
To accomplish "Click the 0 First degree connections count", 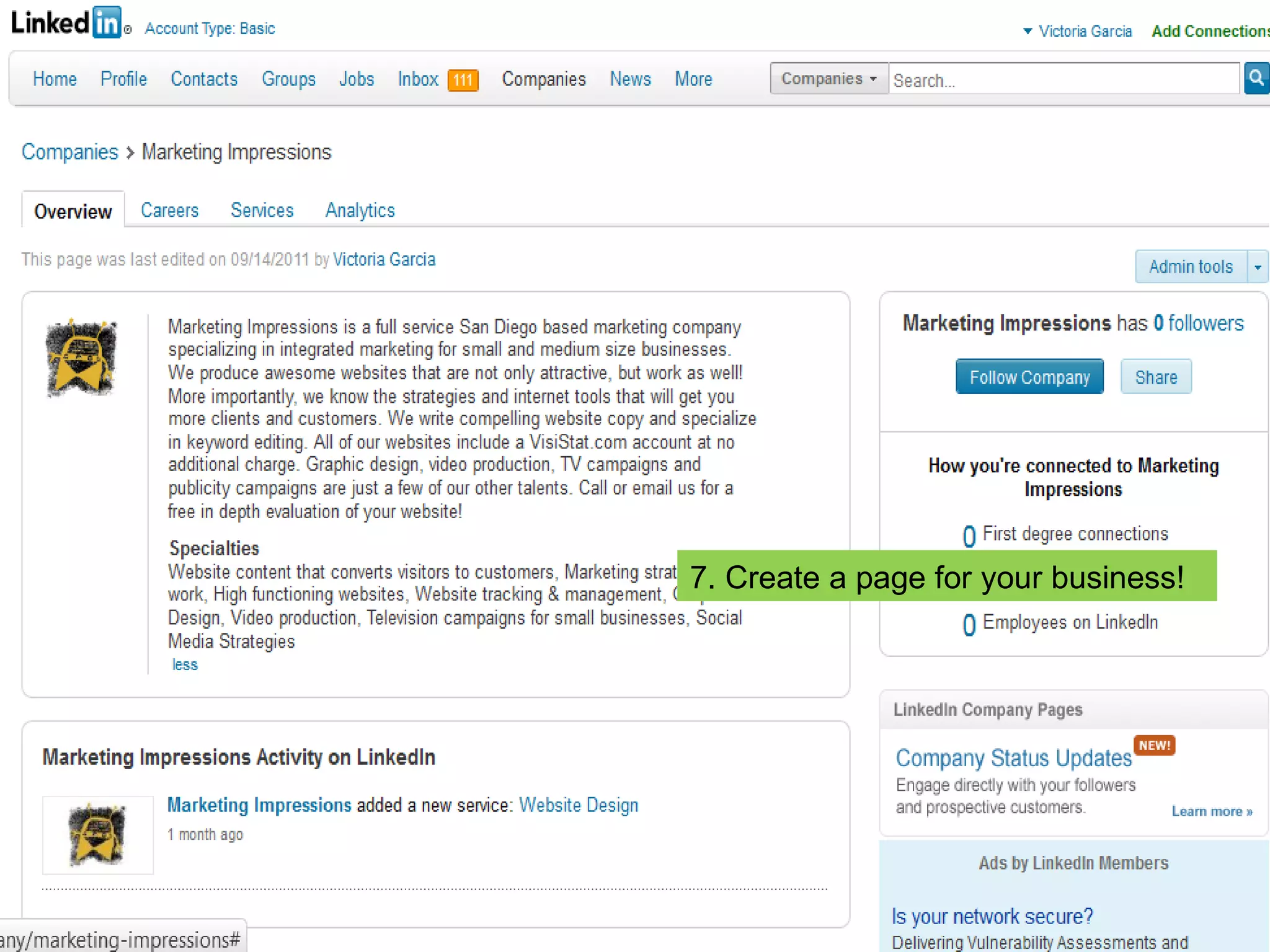I will point(969,536).
